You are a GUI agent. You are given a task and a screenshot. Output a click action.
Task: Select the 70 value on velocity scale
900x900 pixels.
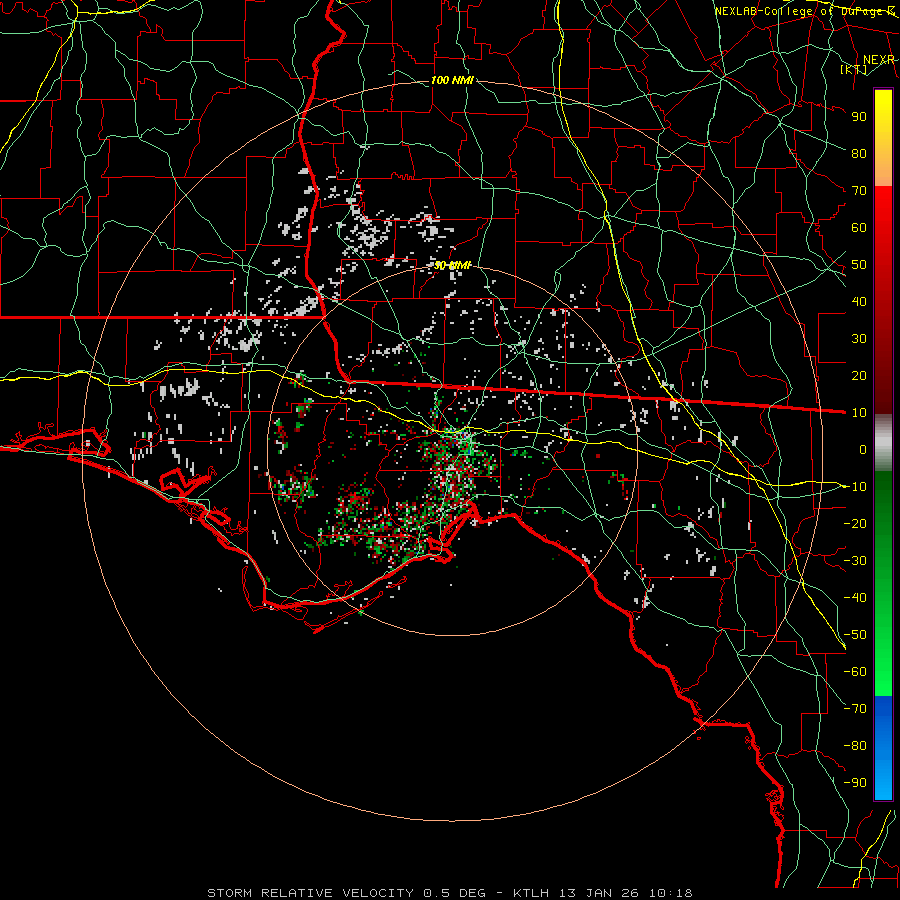click(x=859, y=191)
